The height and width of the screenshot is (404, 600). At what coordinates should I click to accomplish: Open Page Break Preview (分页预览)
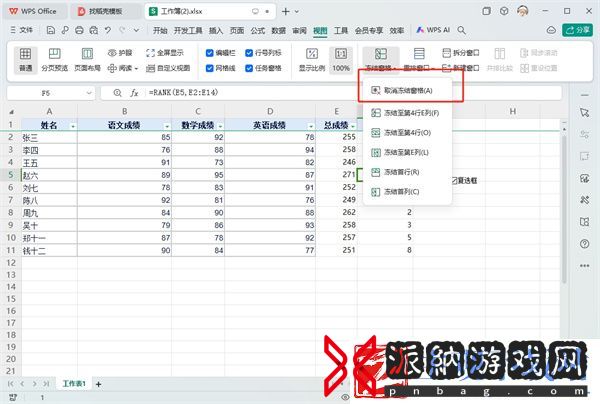pos(54,60)
